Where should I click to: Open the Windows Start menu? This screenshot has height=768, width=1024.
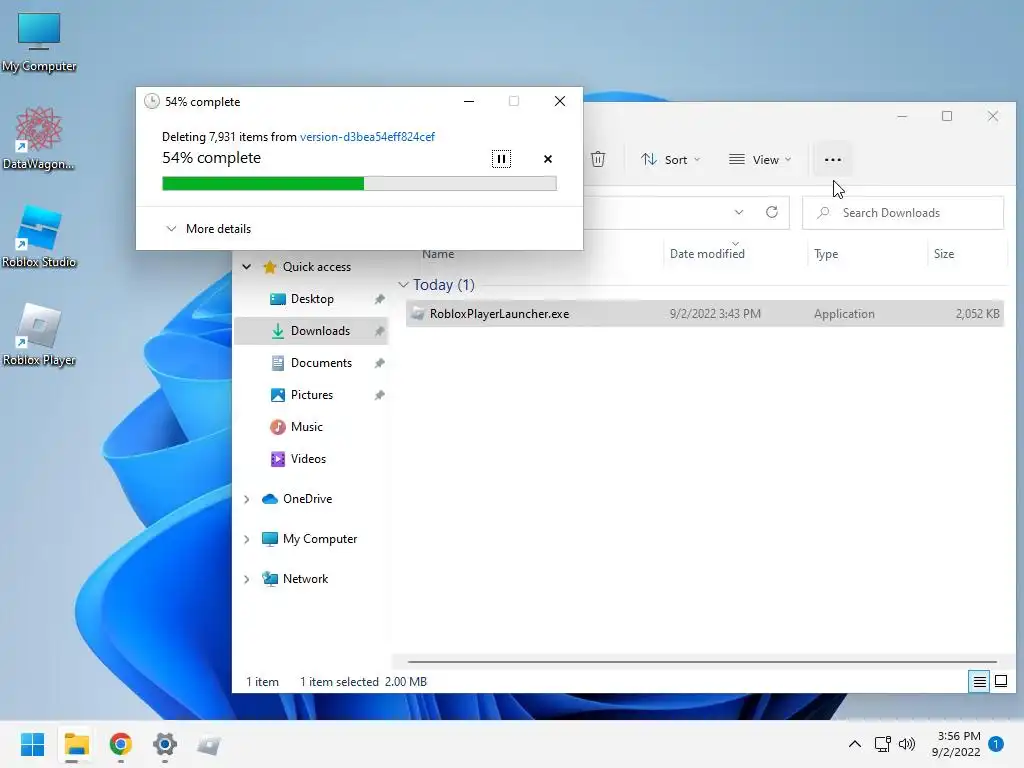[x=32, y=744]
